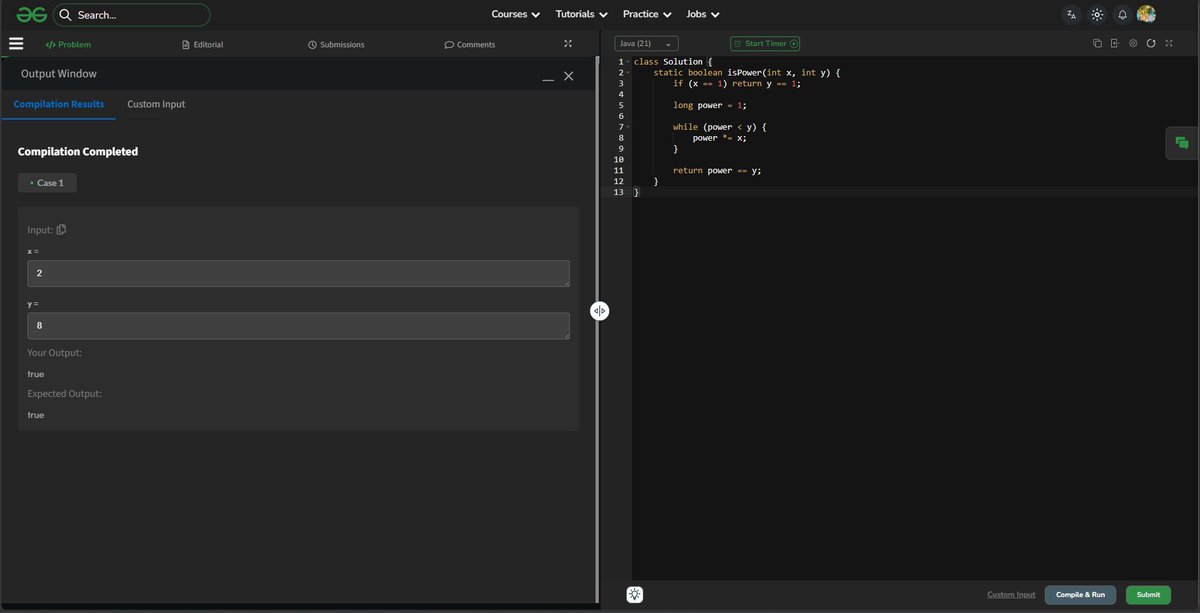Switch to the Submissions tab
This screenshot has width=1200, height=613.
pos(336,44)
